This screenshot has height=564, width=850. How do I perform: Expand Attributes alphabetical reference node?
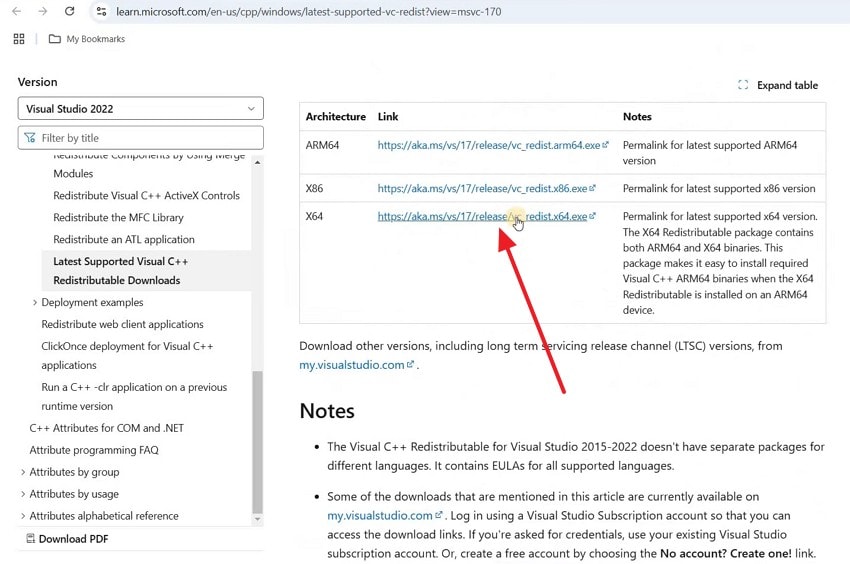click(23, 516)
